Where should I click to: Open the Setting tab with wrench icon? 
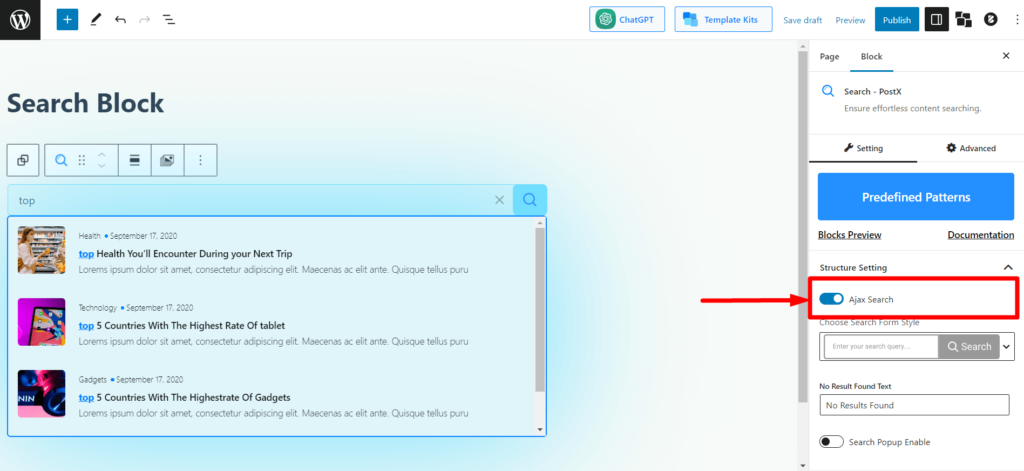tap(863, 148)
